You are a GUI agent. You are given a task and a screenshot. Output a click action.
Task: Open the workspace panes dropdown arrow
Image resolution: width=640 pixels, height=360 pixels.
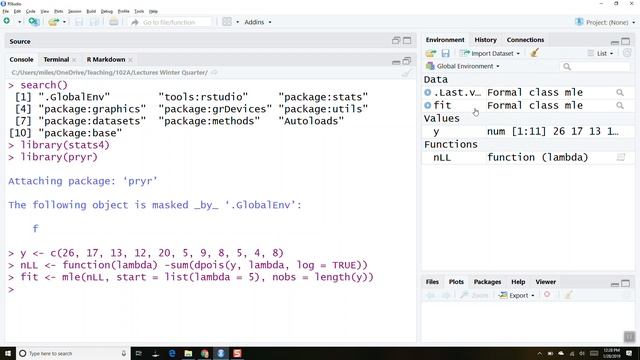[x=238, y=22]
